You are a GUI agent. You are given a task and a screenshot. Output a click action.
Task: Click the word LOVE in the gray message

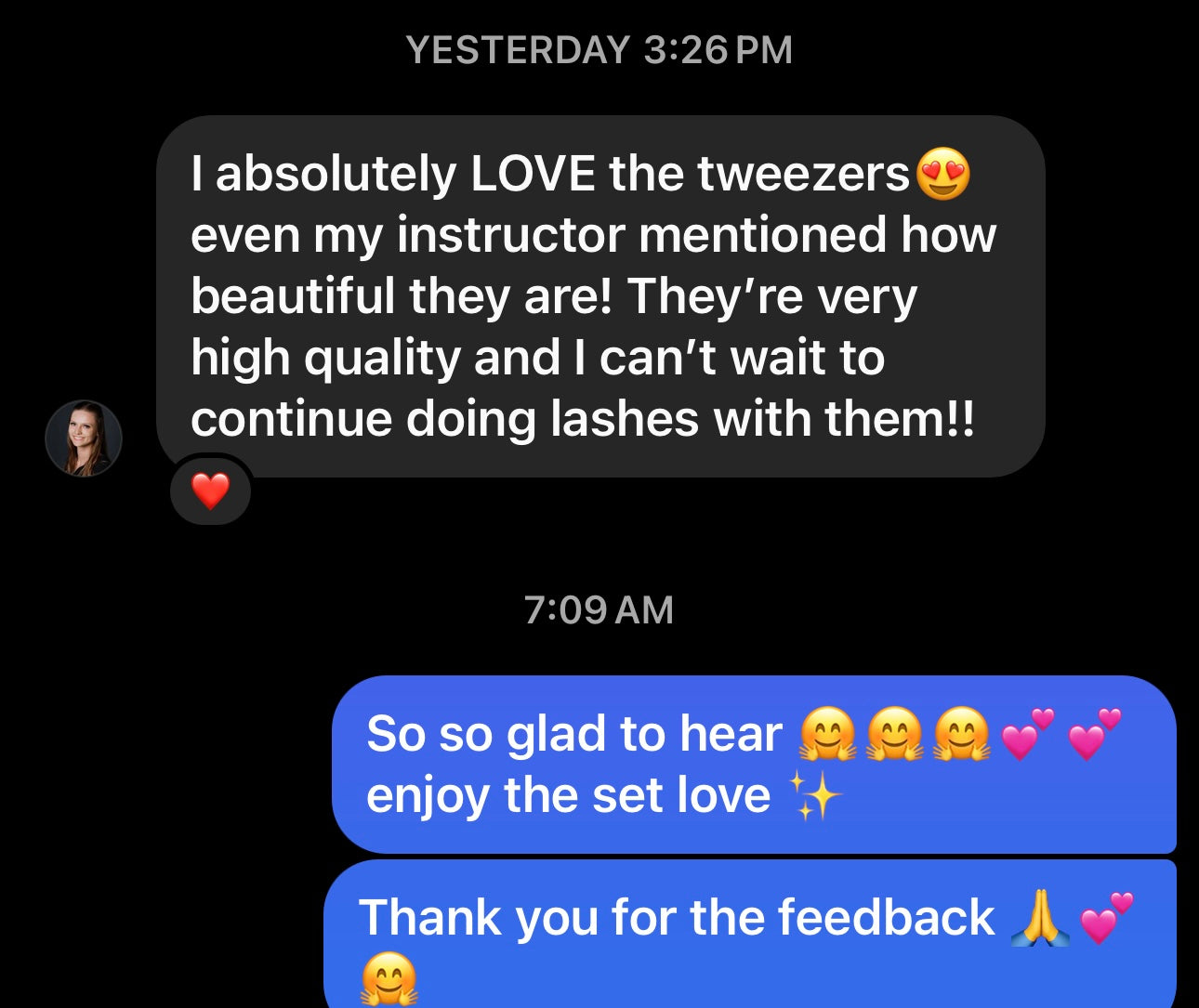click(x=534, y=175)
